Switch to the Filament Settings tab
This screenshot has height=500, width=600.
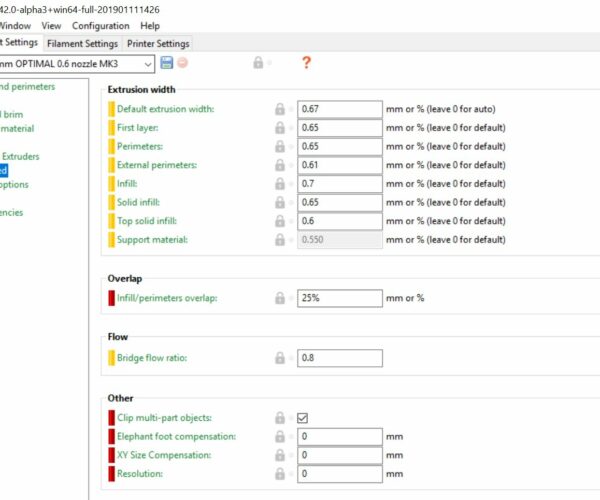coord(83,43)
